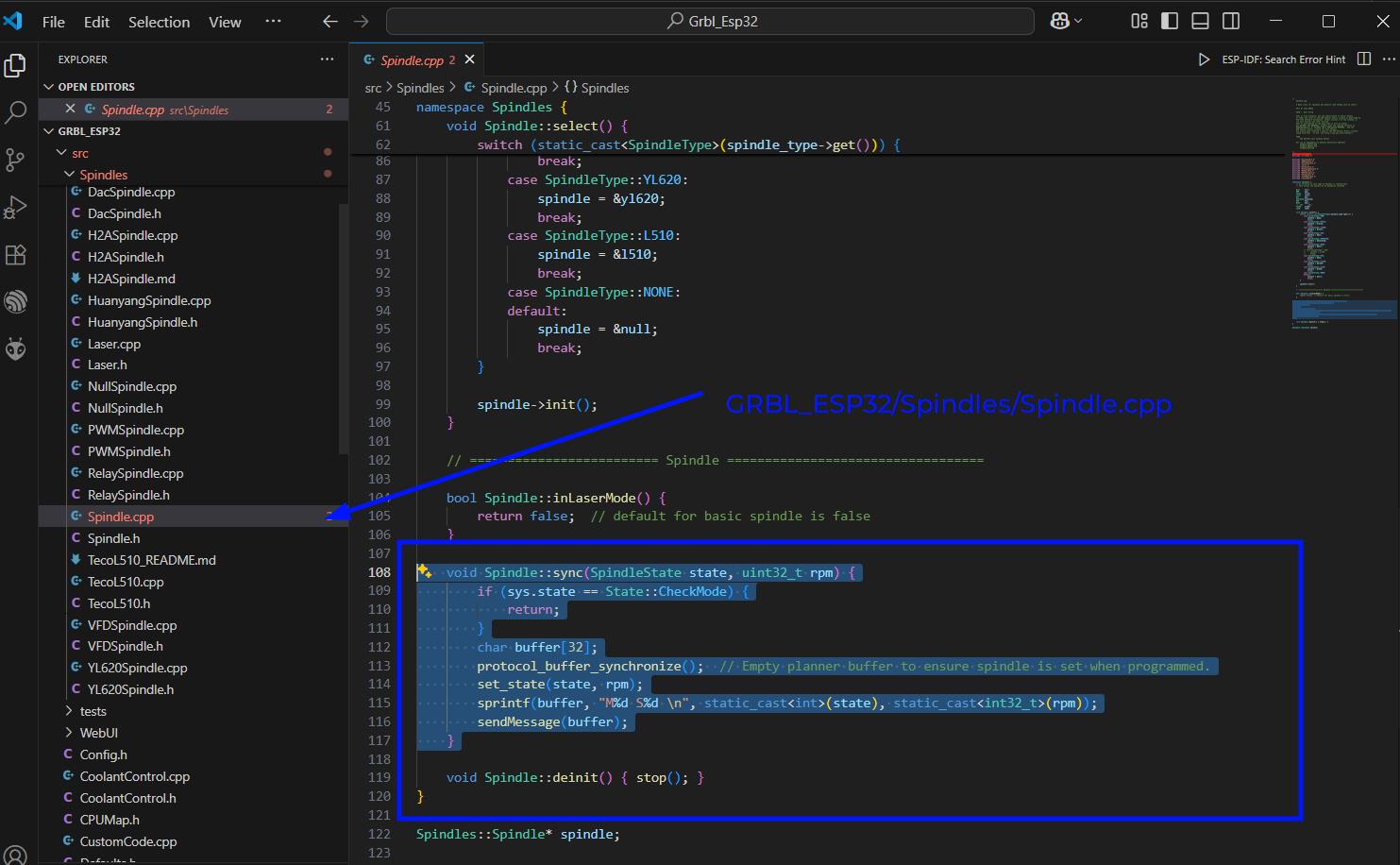Open Laser.cpp in the explorer

point(113,344)
